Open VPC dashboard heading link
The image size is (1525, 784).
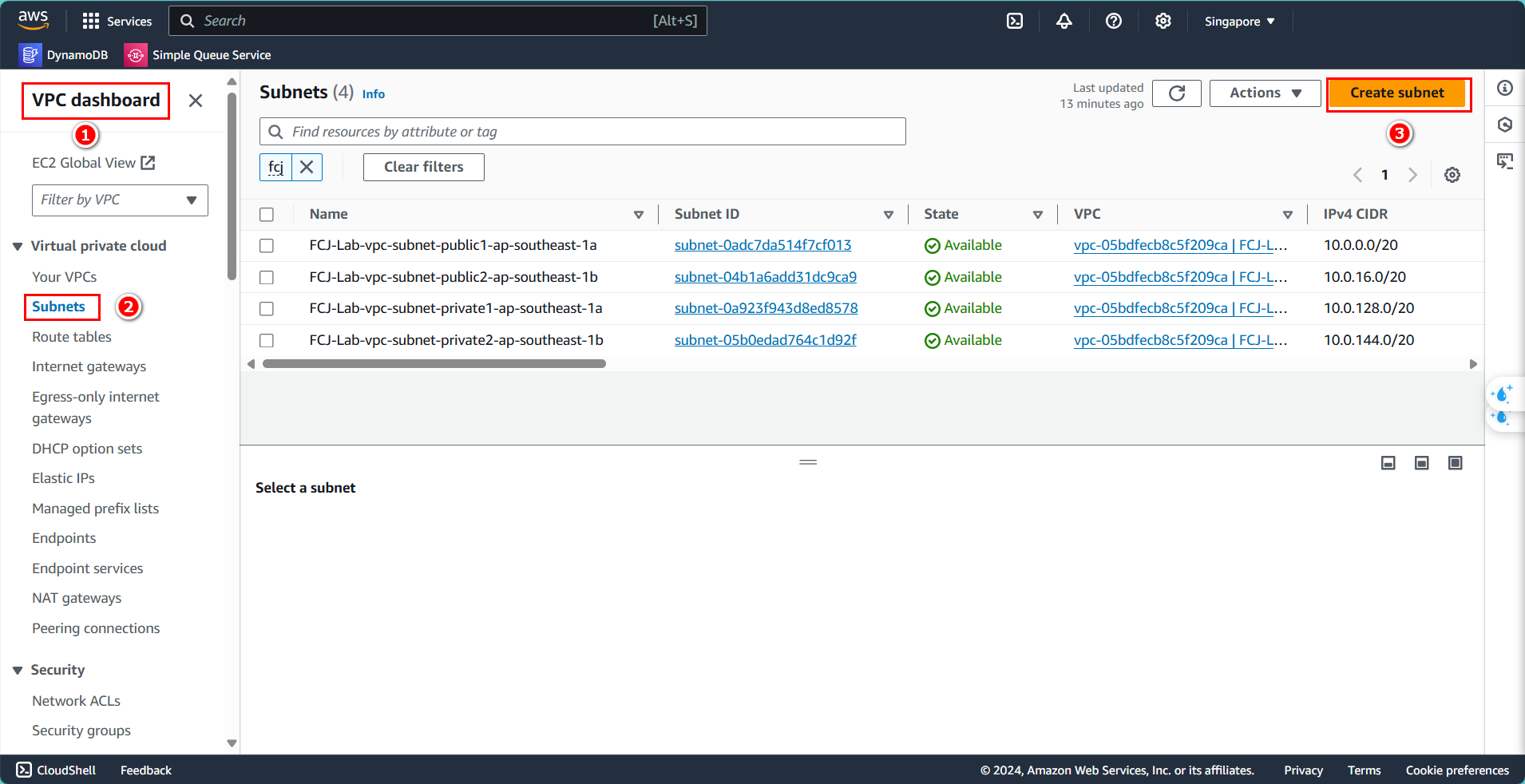click(x=96, y=101)
